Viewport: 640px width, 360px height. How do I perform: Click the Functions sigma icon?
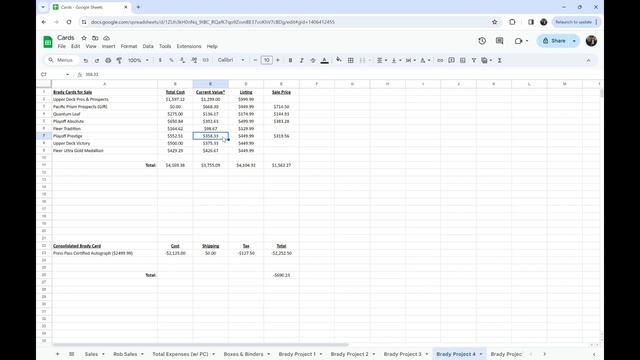pyautogui.click(x=500, y=60)
